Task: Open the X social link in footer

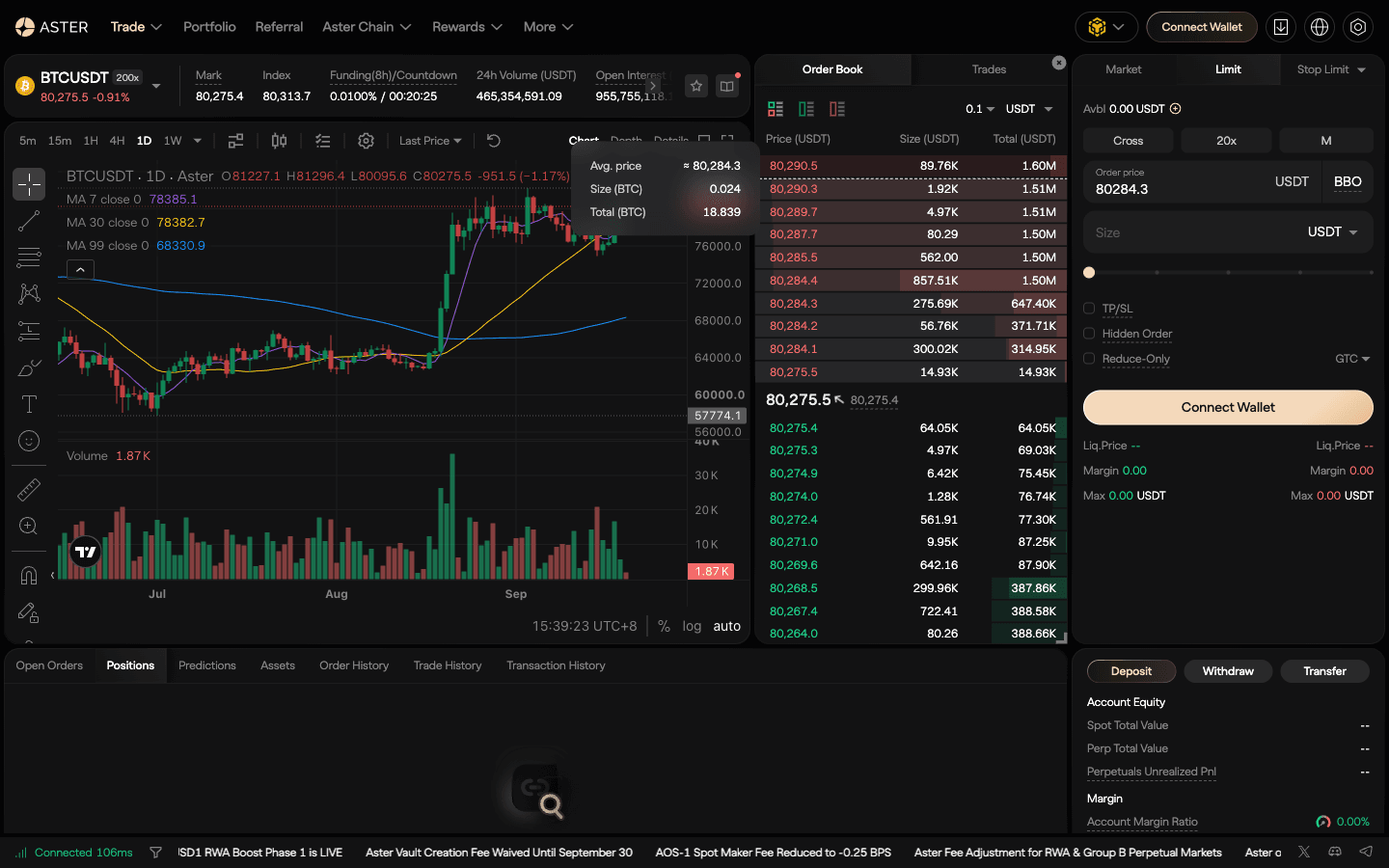Action: 1304,852
